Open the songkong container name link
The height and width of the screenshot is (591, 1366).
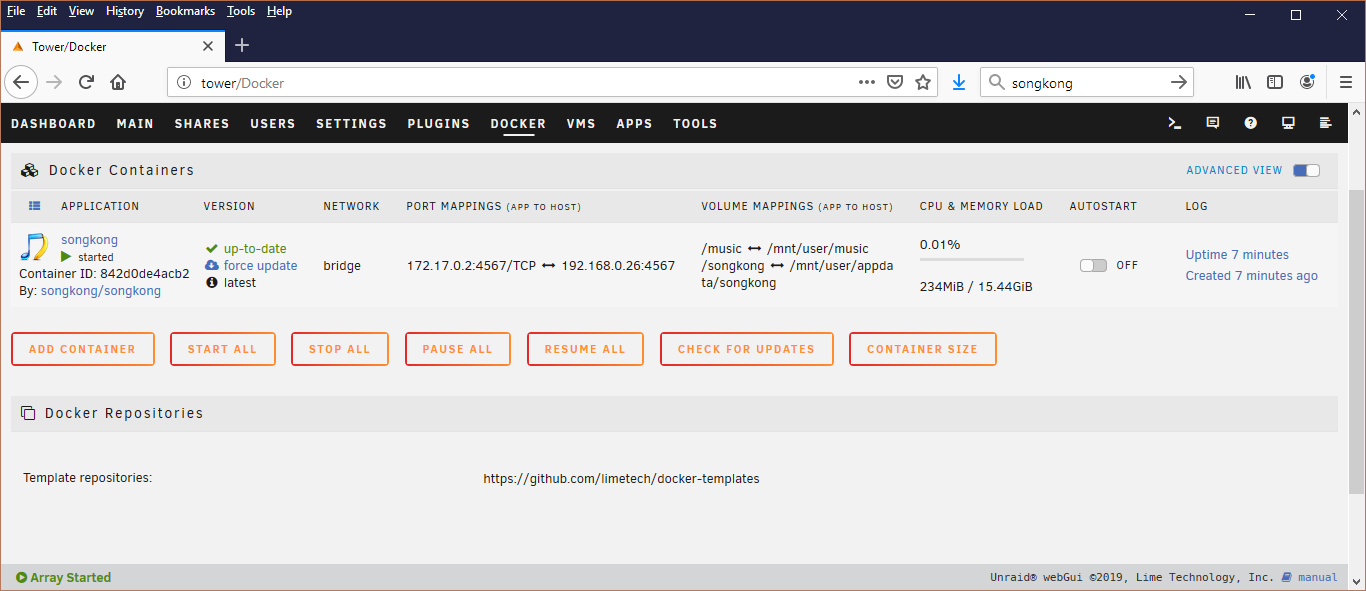point(89,240)
